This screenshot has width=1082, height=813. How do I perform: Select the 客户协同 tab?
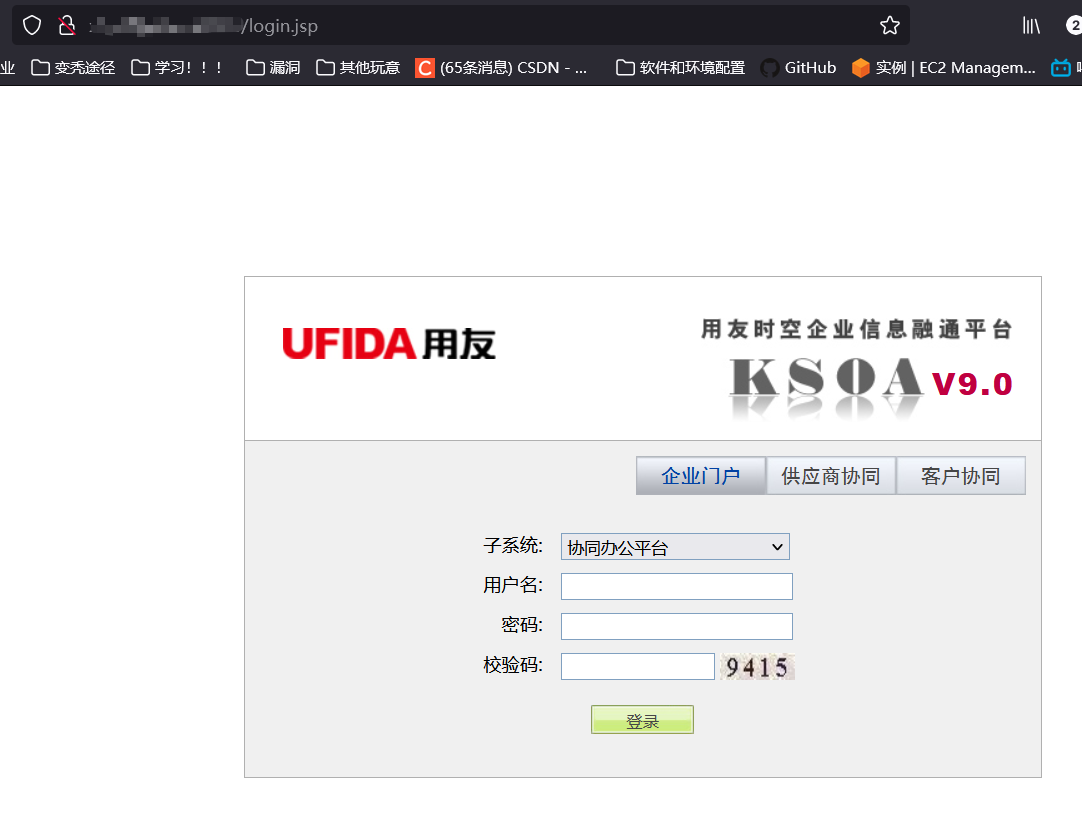(960, 476)
